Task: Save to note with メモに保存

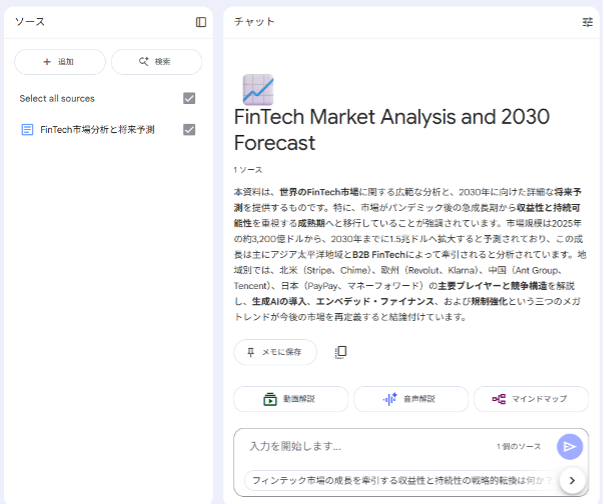Action: click(275, 352)
